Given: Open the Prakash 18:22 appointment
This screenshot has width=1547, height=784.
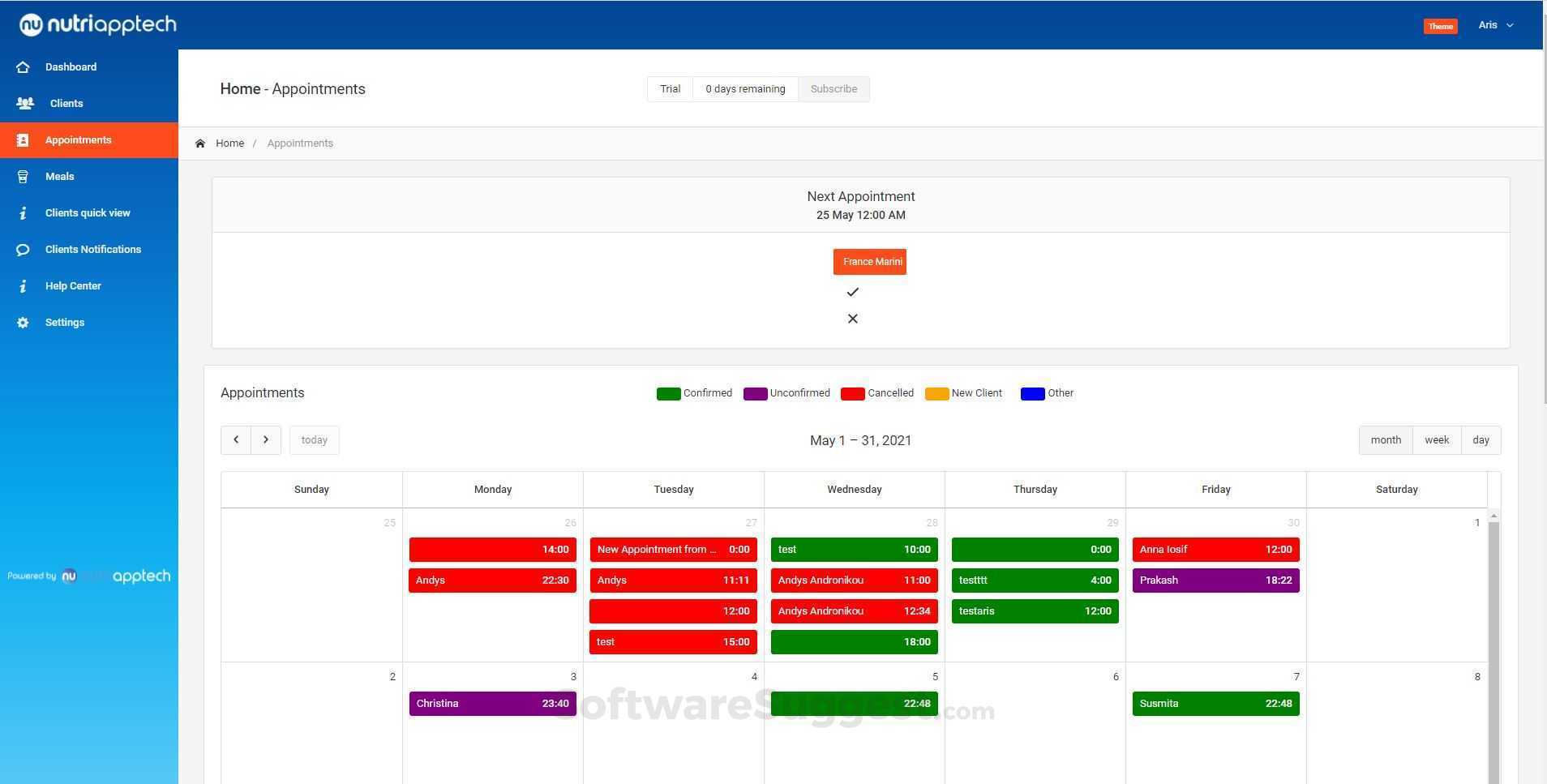Looking at the screenshot, I should click(x=1215, y=581).
